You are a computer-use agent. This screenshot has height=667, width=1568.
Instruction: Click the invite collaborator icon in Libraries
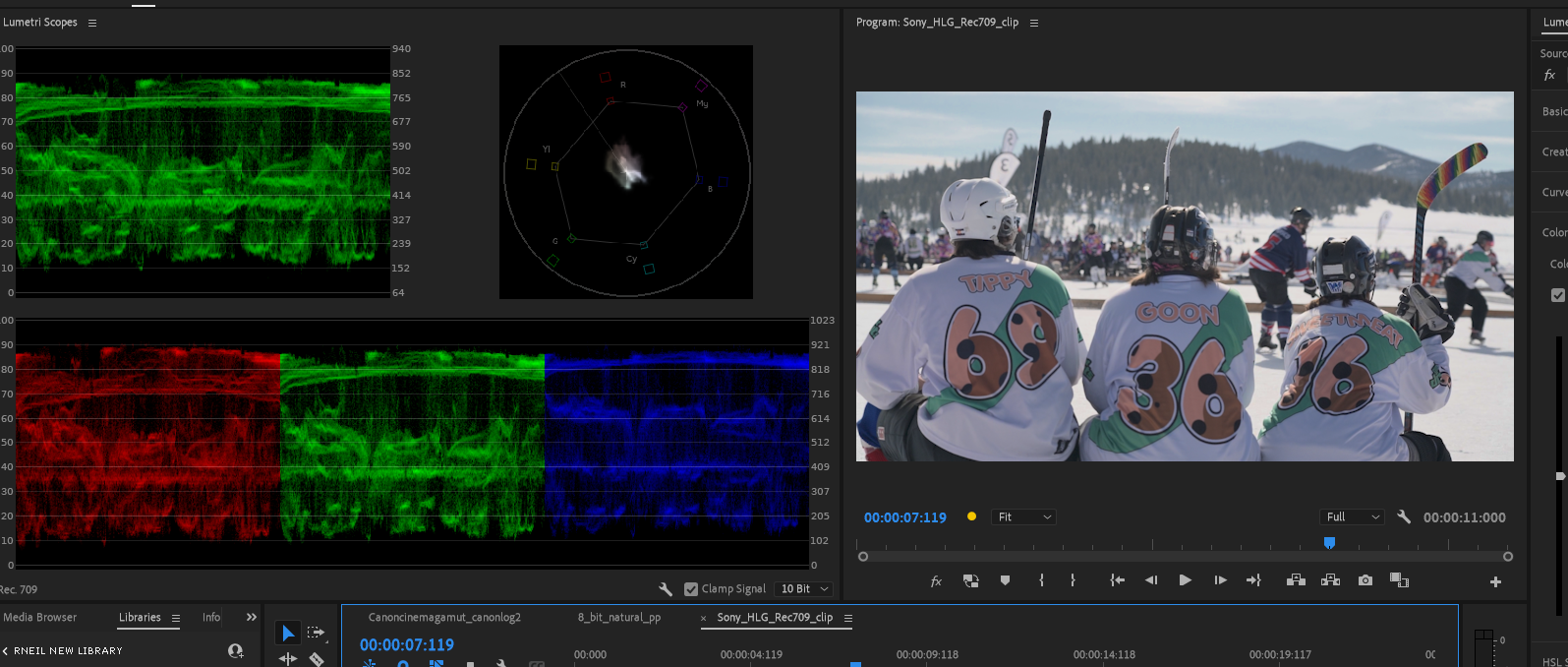click(235, 650)
